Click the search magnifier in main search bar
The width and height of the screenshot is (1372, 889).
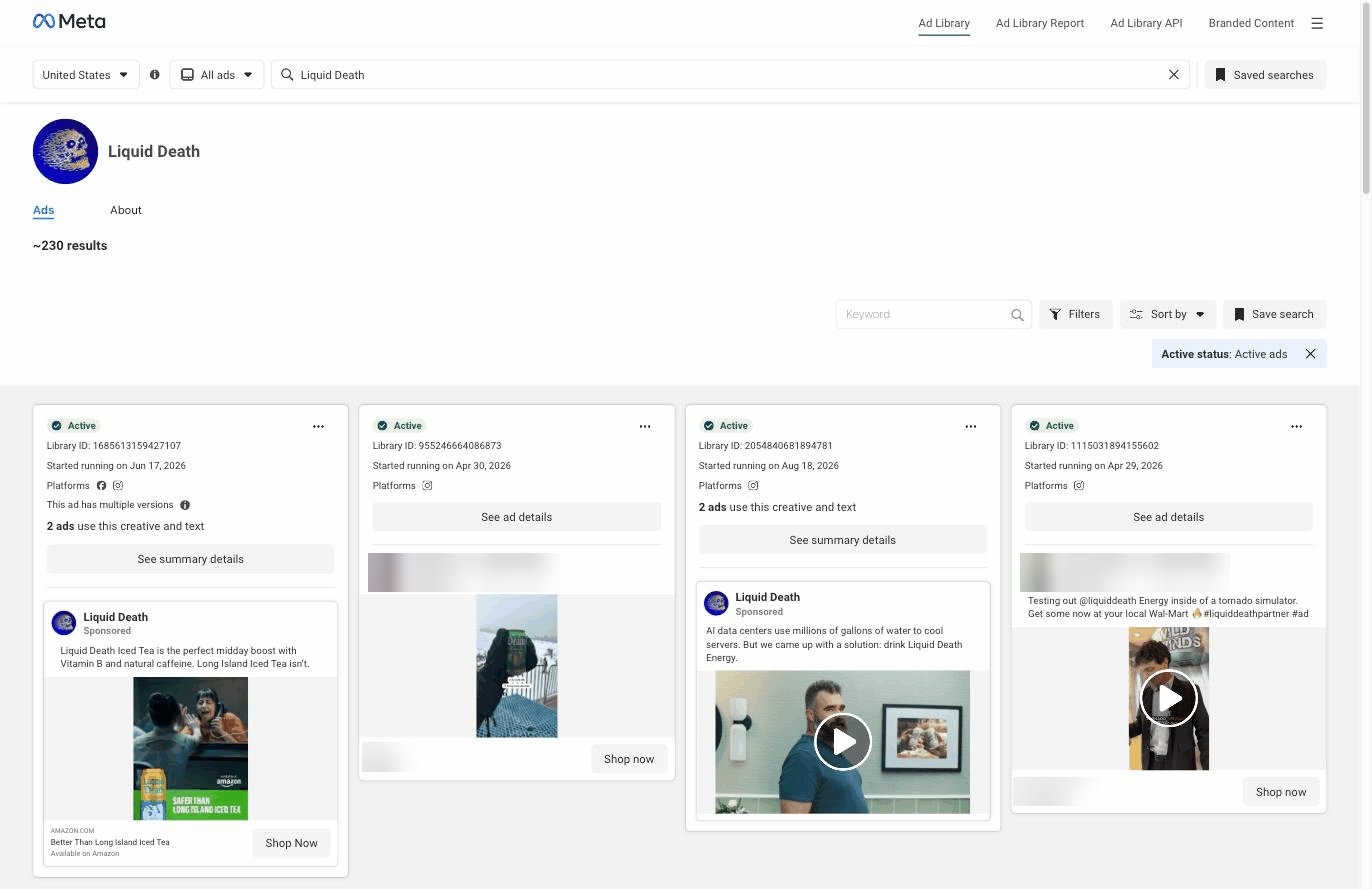pos(287,74)
